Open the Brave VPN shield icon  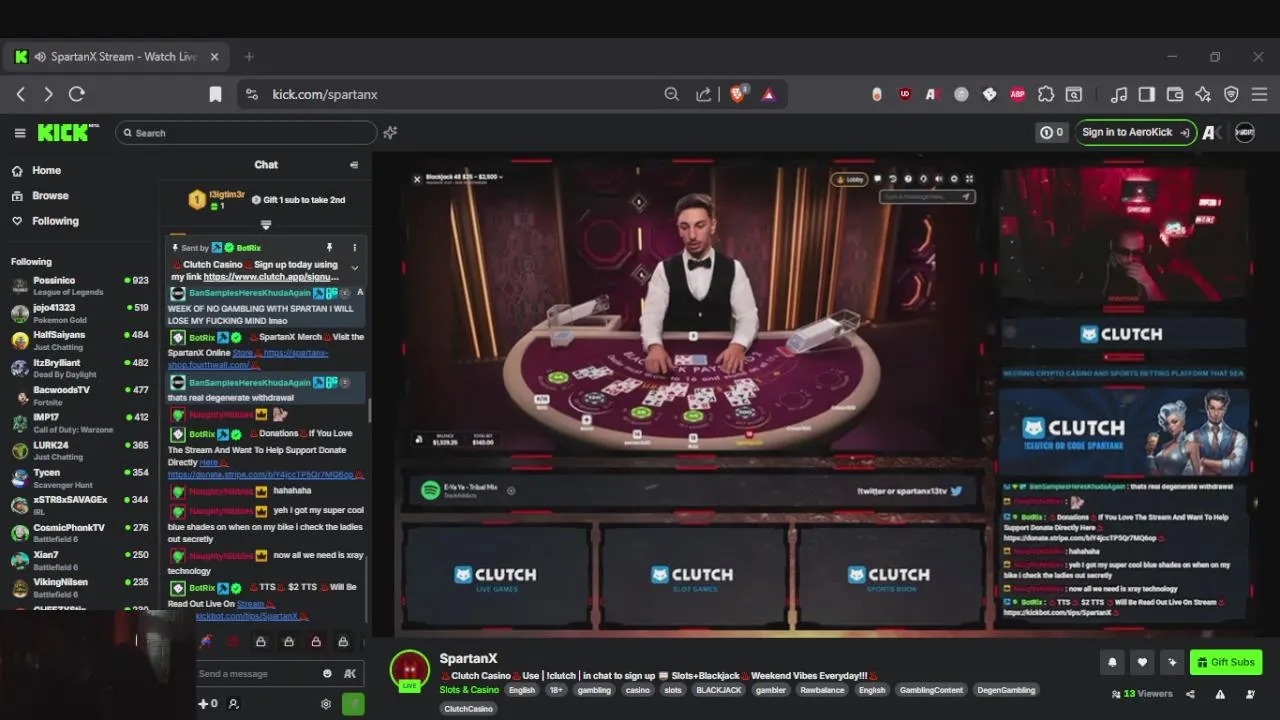point(1231,94)
